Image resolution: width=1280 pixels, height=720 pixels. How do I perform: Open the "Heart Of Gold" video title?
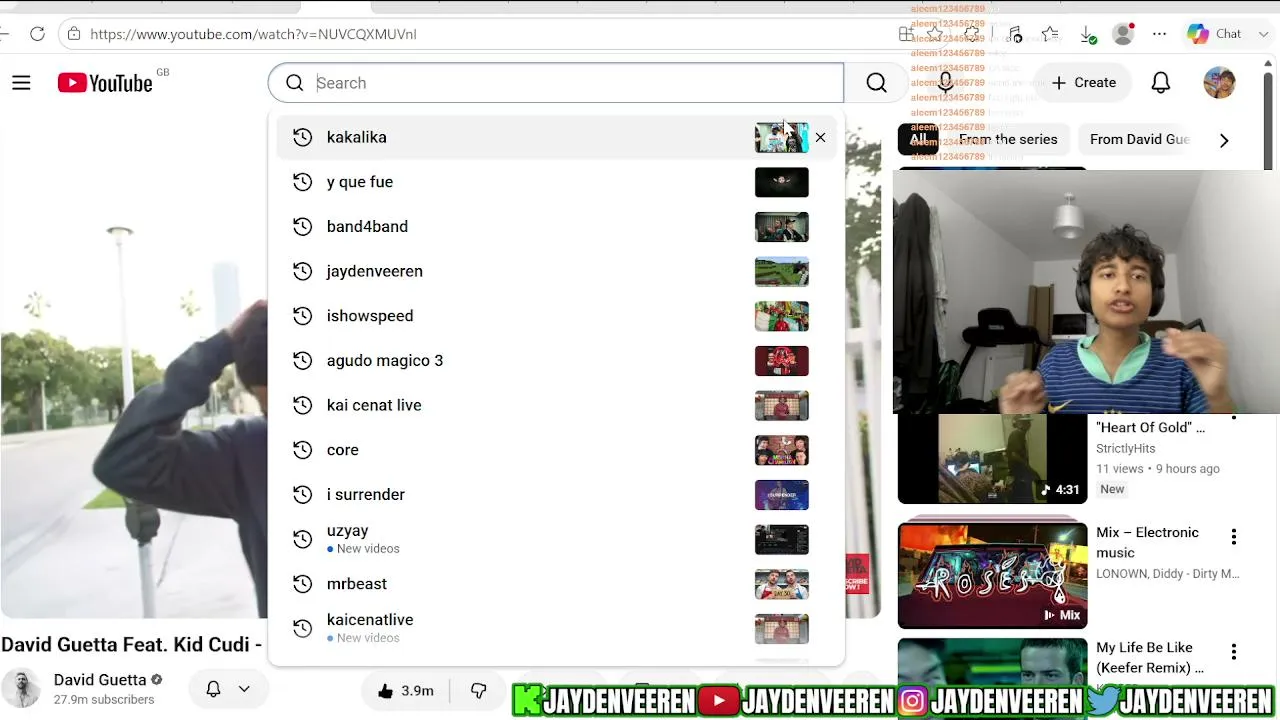pyautogui.click(x=1150, y=428)
